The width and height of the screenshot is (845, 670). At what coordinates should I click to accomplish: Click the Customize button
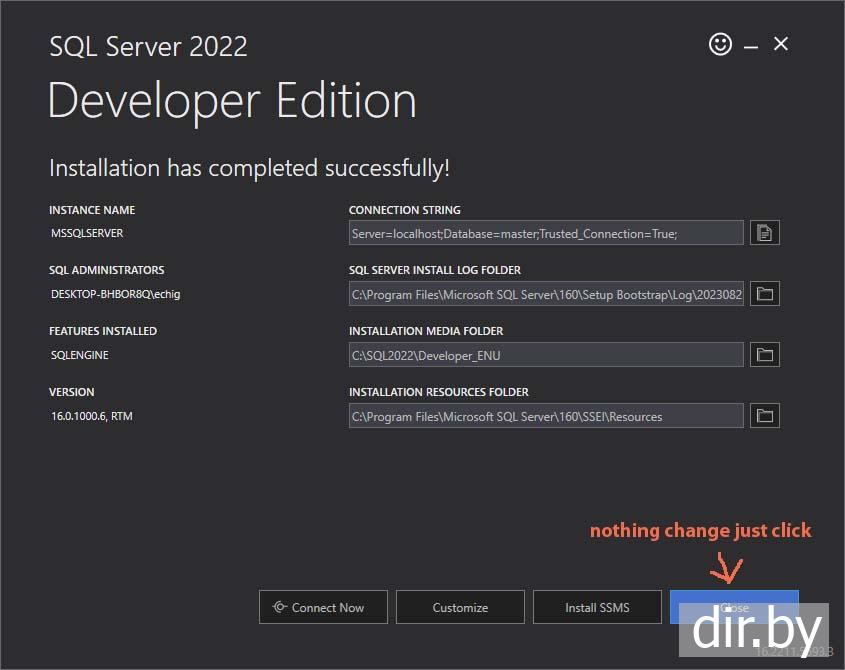[x=460, y=607]
